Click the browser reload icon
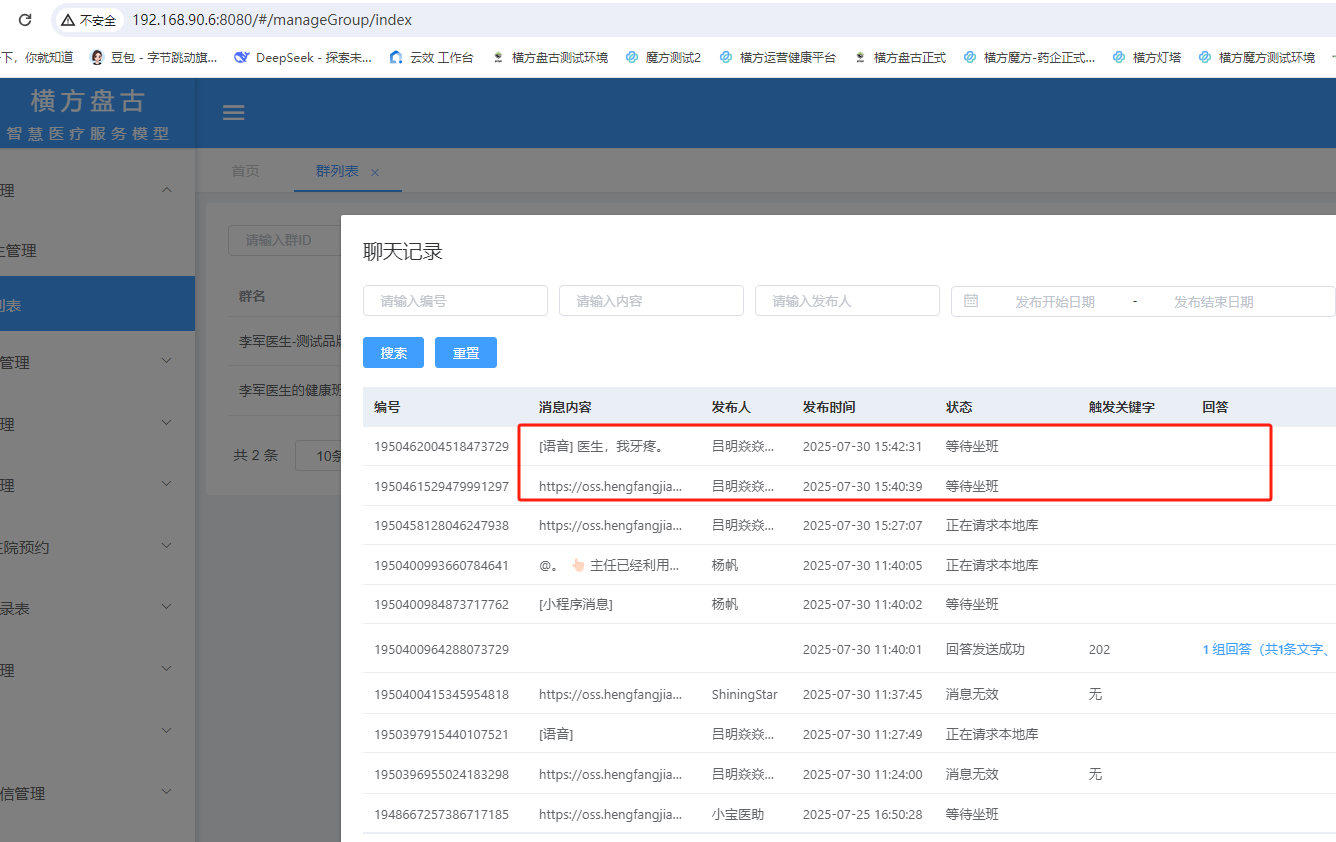 click(x=25, y=20)
